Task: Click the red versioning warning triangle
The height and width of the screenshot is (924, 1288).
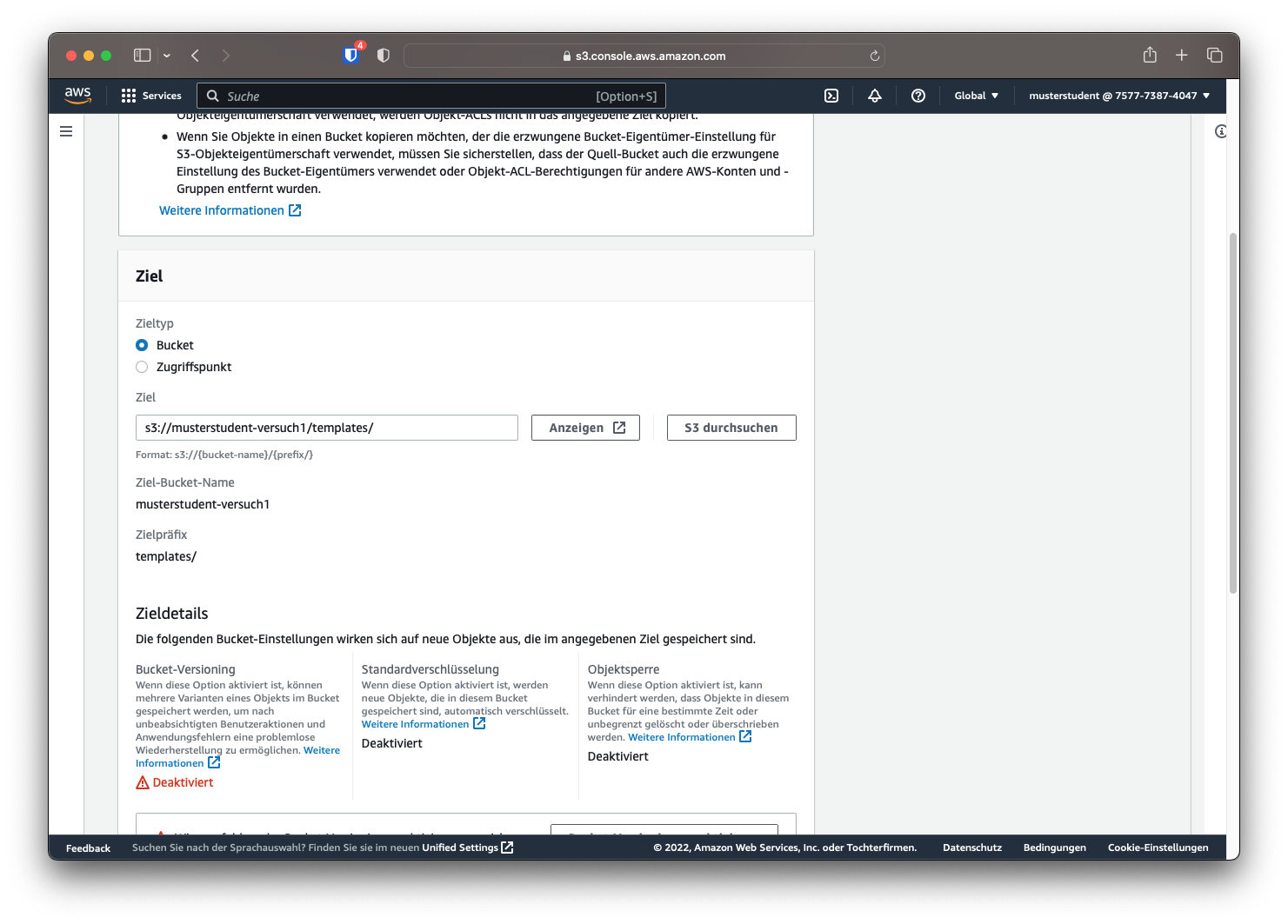Action: [143, 782]
